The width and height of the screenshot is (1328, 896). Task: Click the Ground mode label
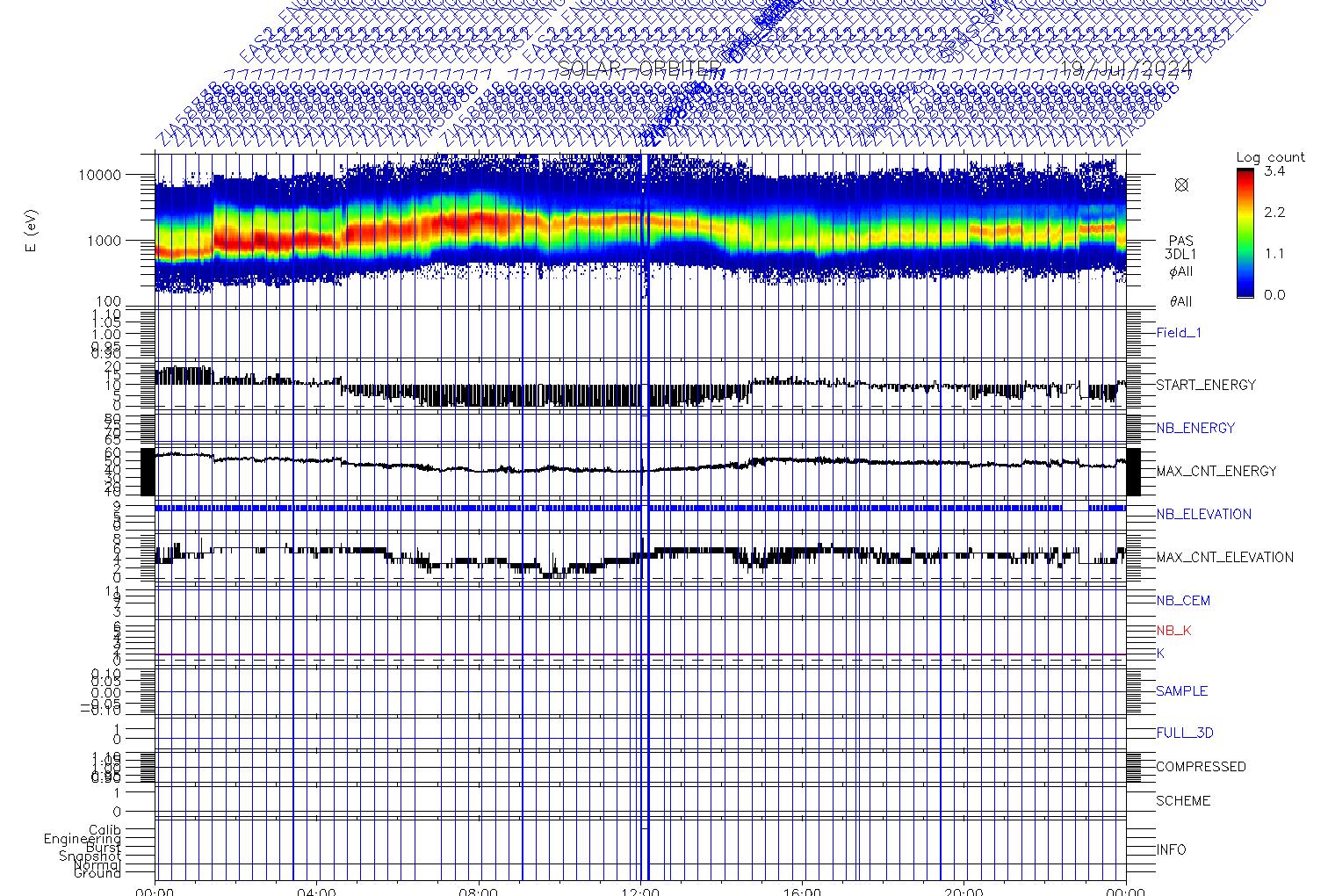tap(98, 873)
